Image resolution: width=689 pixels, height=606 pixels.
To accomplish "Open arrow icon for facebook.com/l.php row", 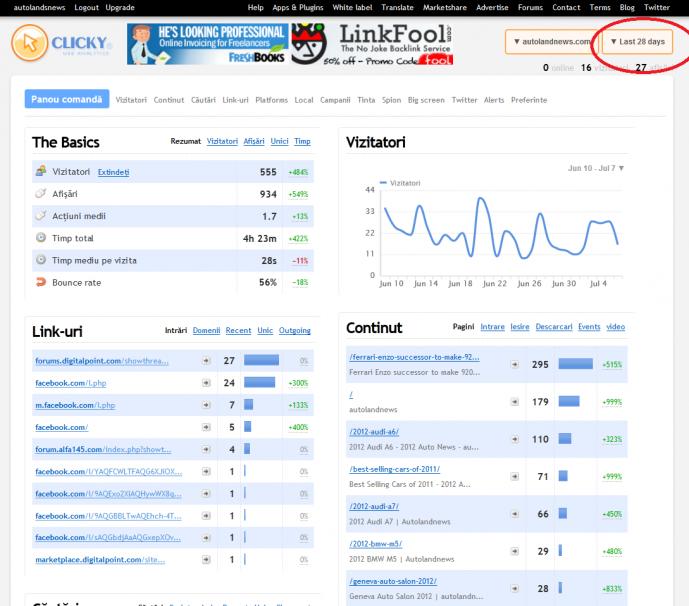I will coord(206,383).
